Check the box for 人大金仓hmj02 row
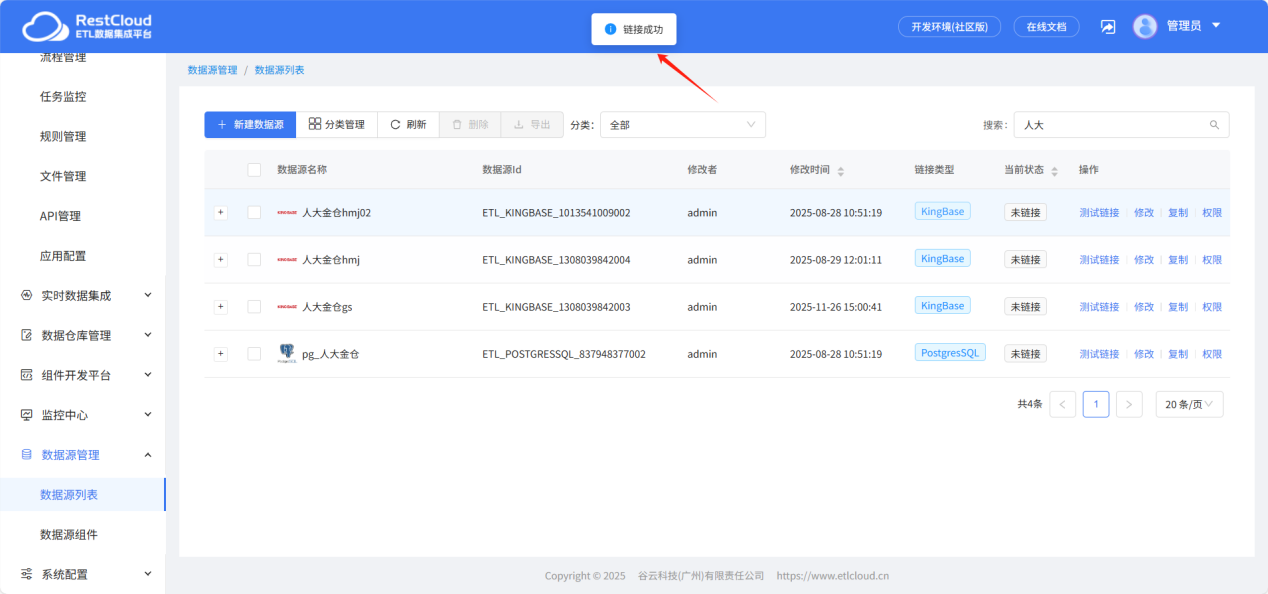 [x=254, y=213]
